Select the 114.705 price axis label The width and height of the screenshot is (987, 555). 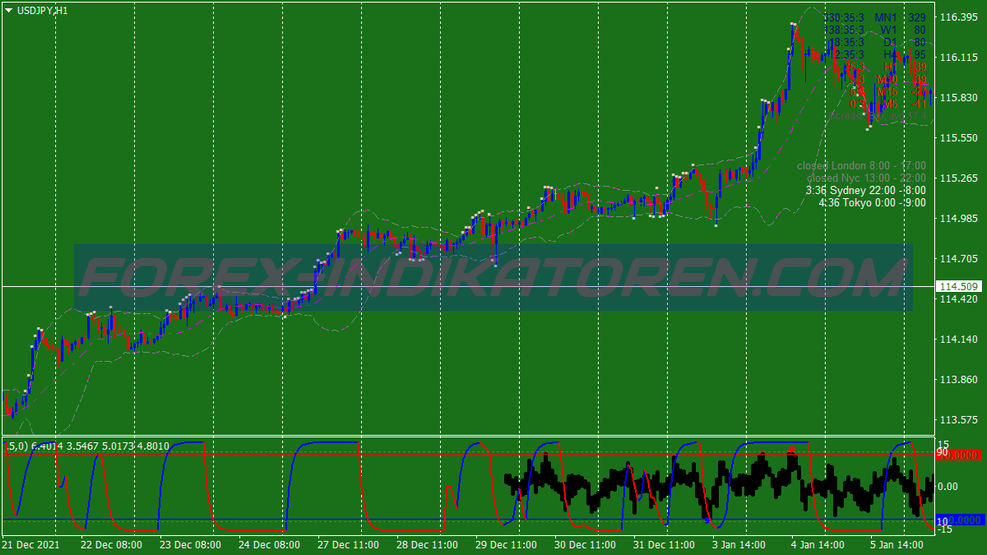(x=959, y=259)
